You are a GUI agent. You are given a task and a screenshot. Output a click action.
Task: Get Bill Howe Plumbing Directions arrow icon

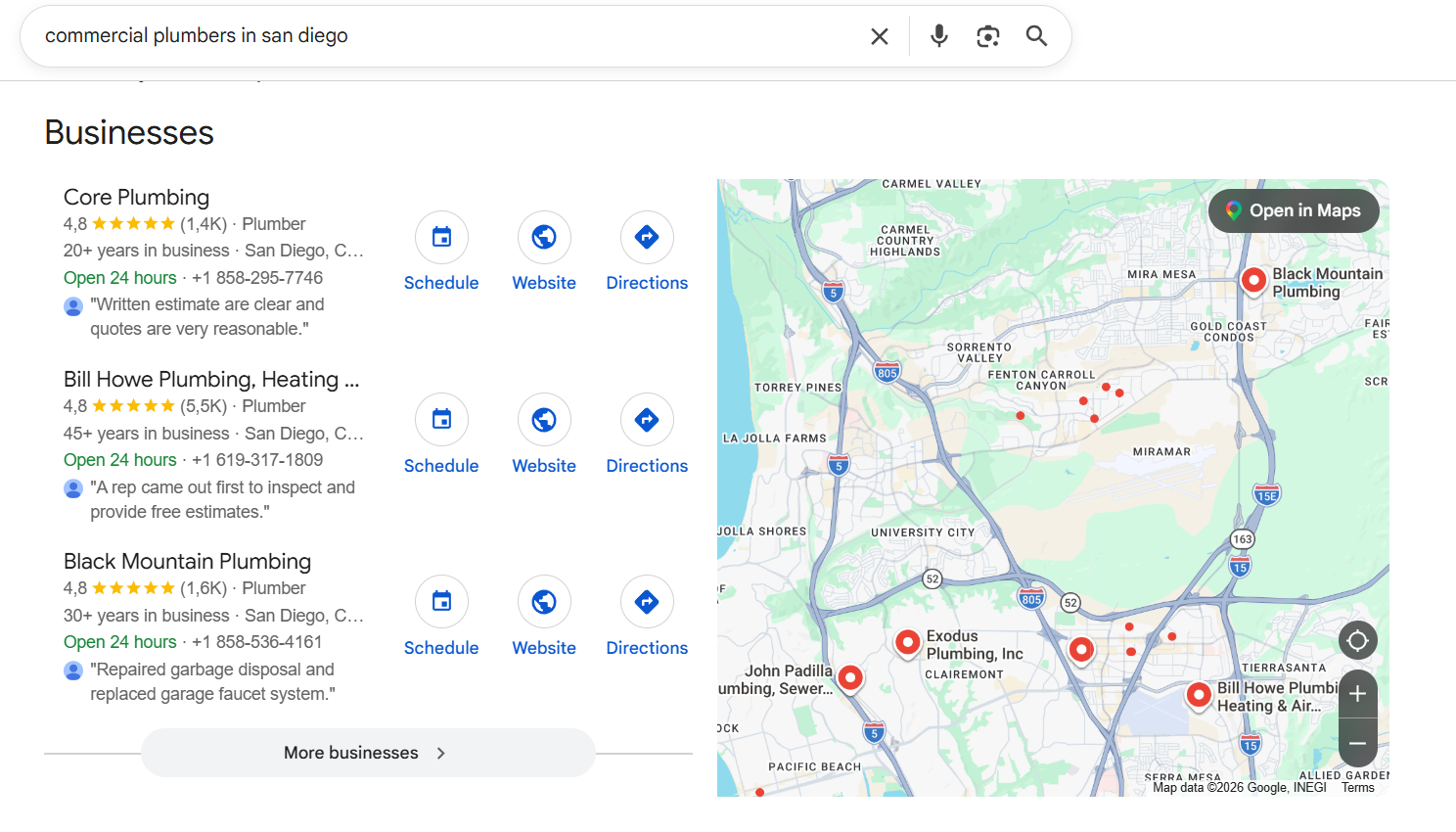point(647,419)
